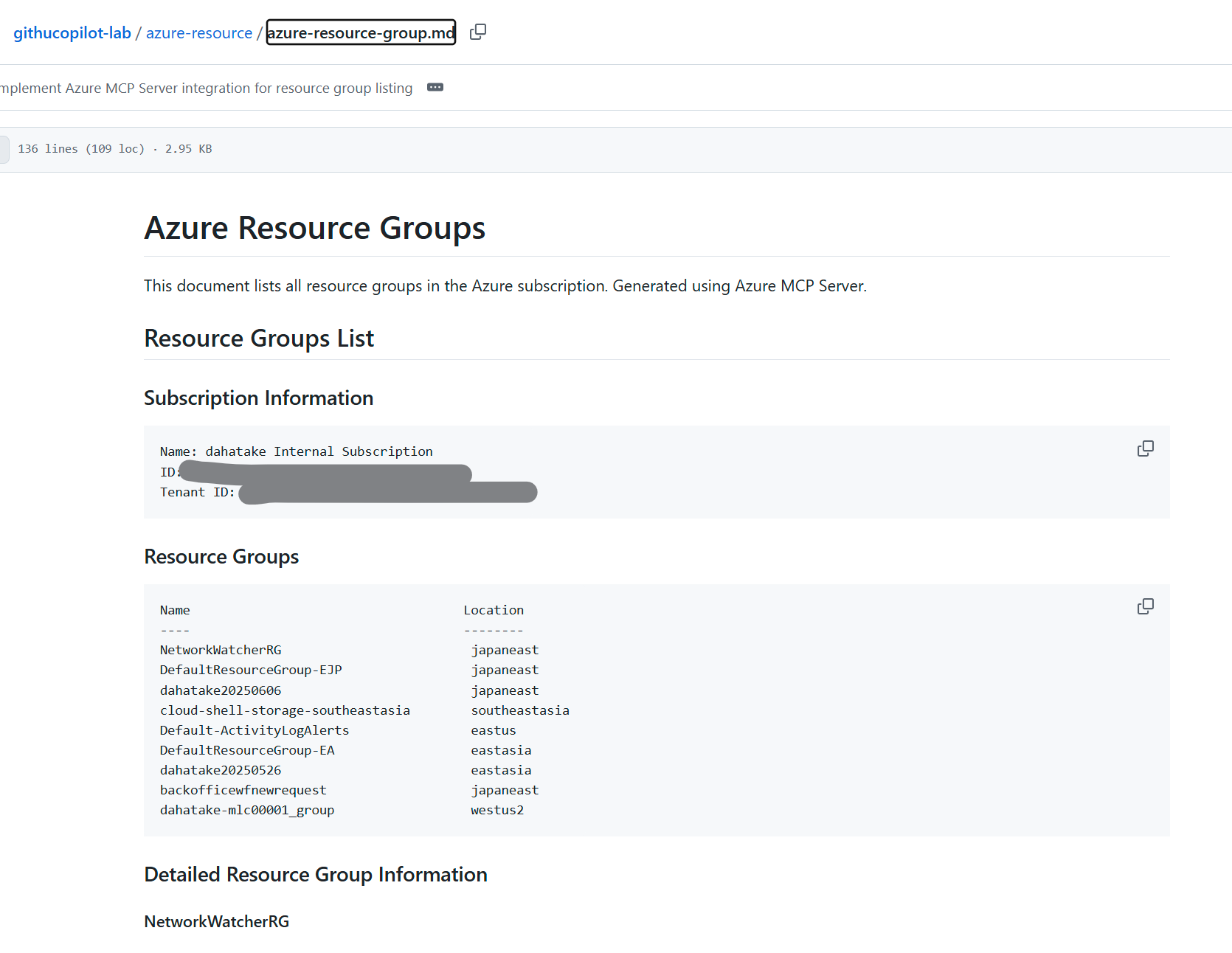Click the dahatake-mlc00001_group table entry

pos(247,809)
